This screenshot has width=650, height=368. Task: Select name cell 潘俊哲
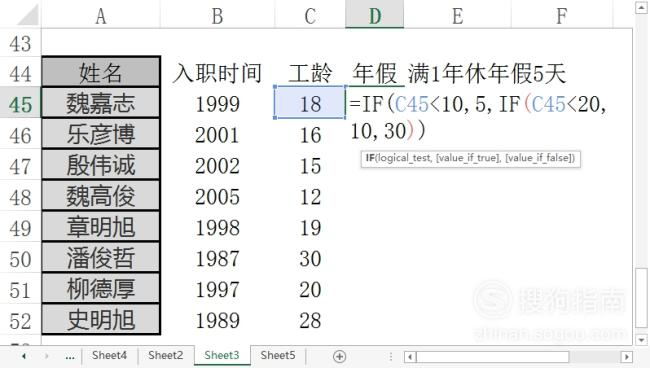pos(101,257)
